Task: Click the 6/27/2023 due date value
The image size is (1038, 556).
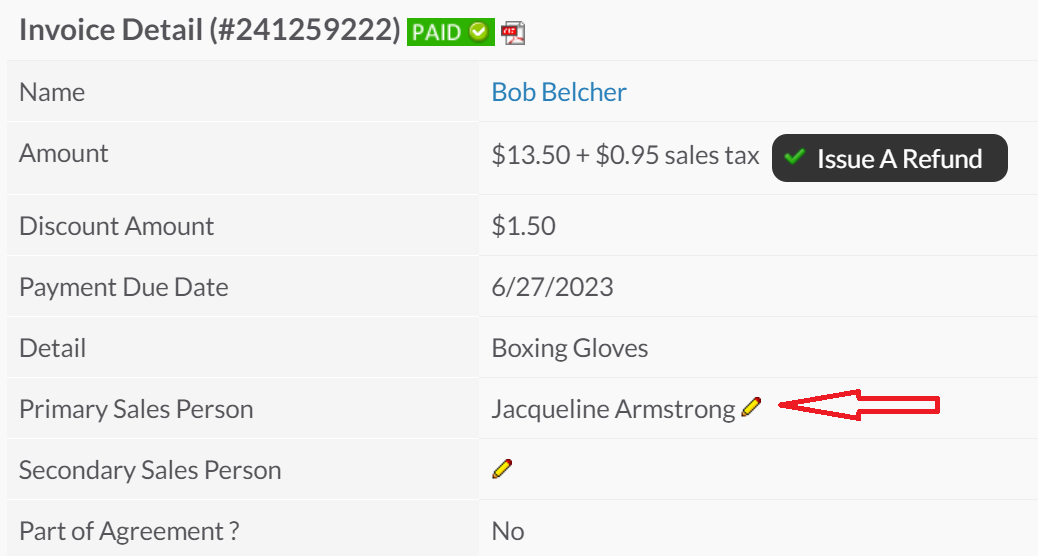Action: [552, 287]
